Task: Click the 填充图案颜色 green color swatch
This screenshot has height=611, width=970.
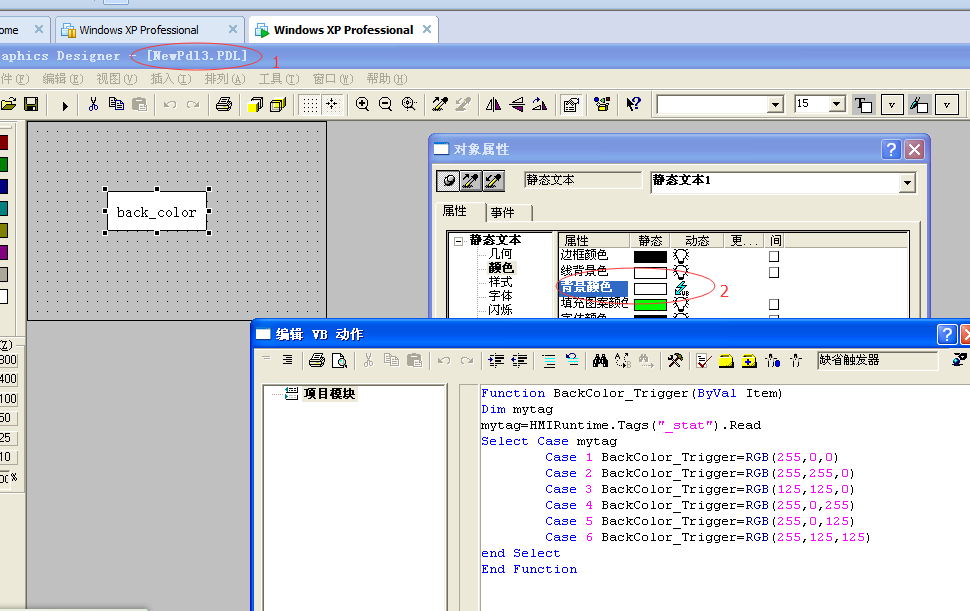Action: (x=650, y=304)
